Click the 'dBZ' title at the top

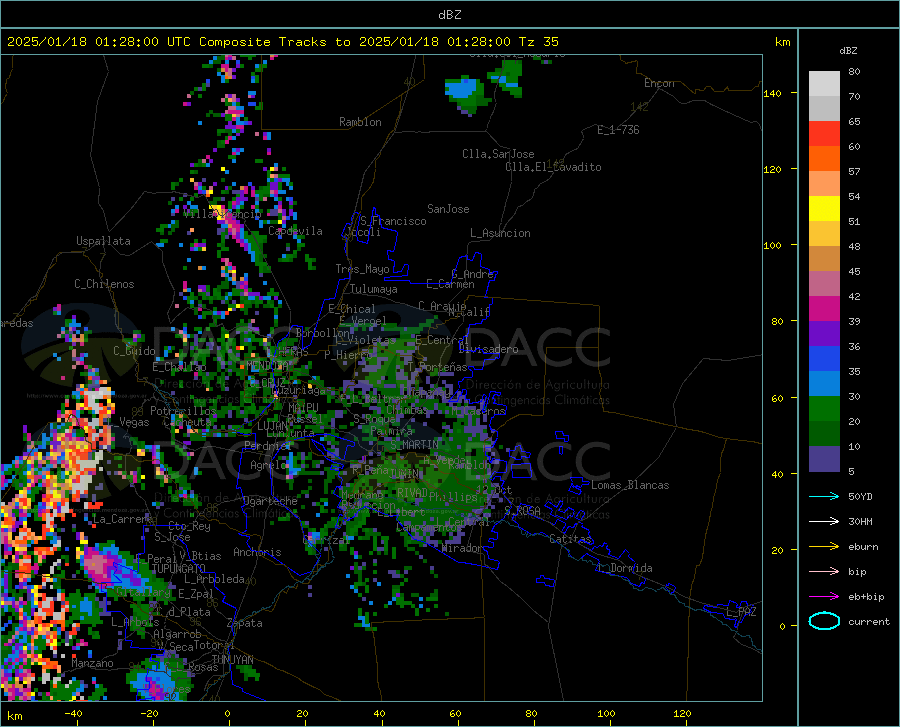(x=449, y=15)
